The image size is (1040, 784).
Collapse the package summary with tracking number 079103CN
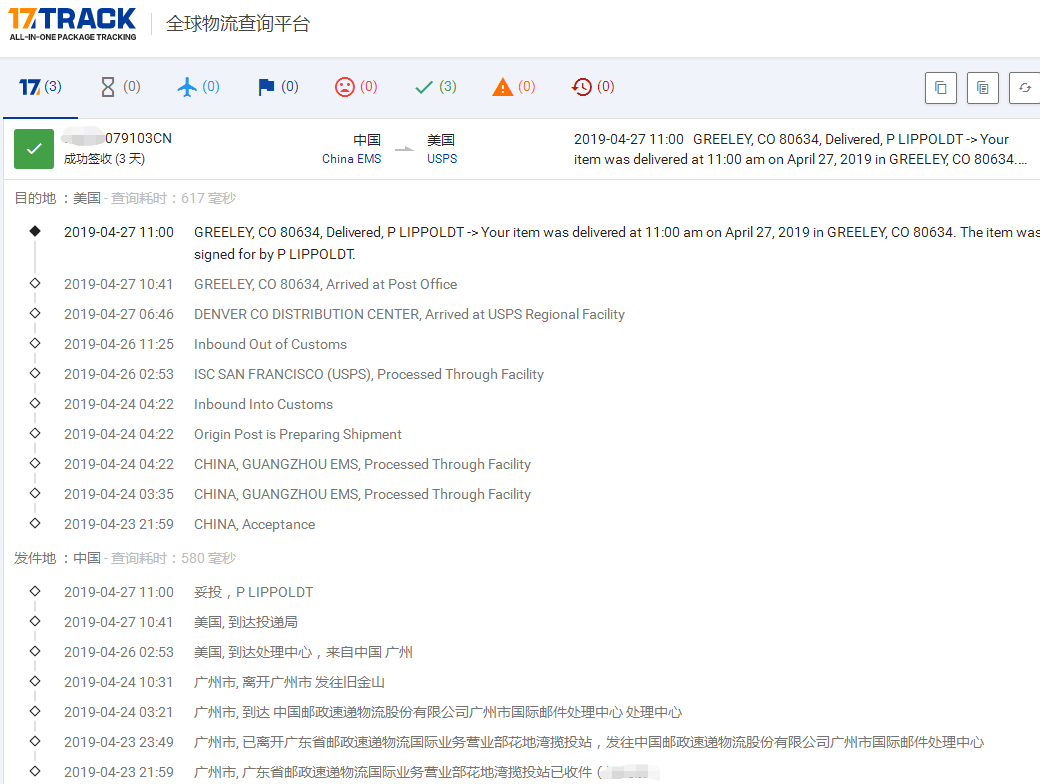point(118,139)
